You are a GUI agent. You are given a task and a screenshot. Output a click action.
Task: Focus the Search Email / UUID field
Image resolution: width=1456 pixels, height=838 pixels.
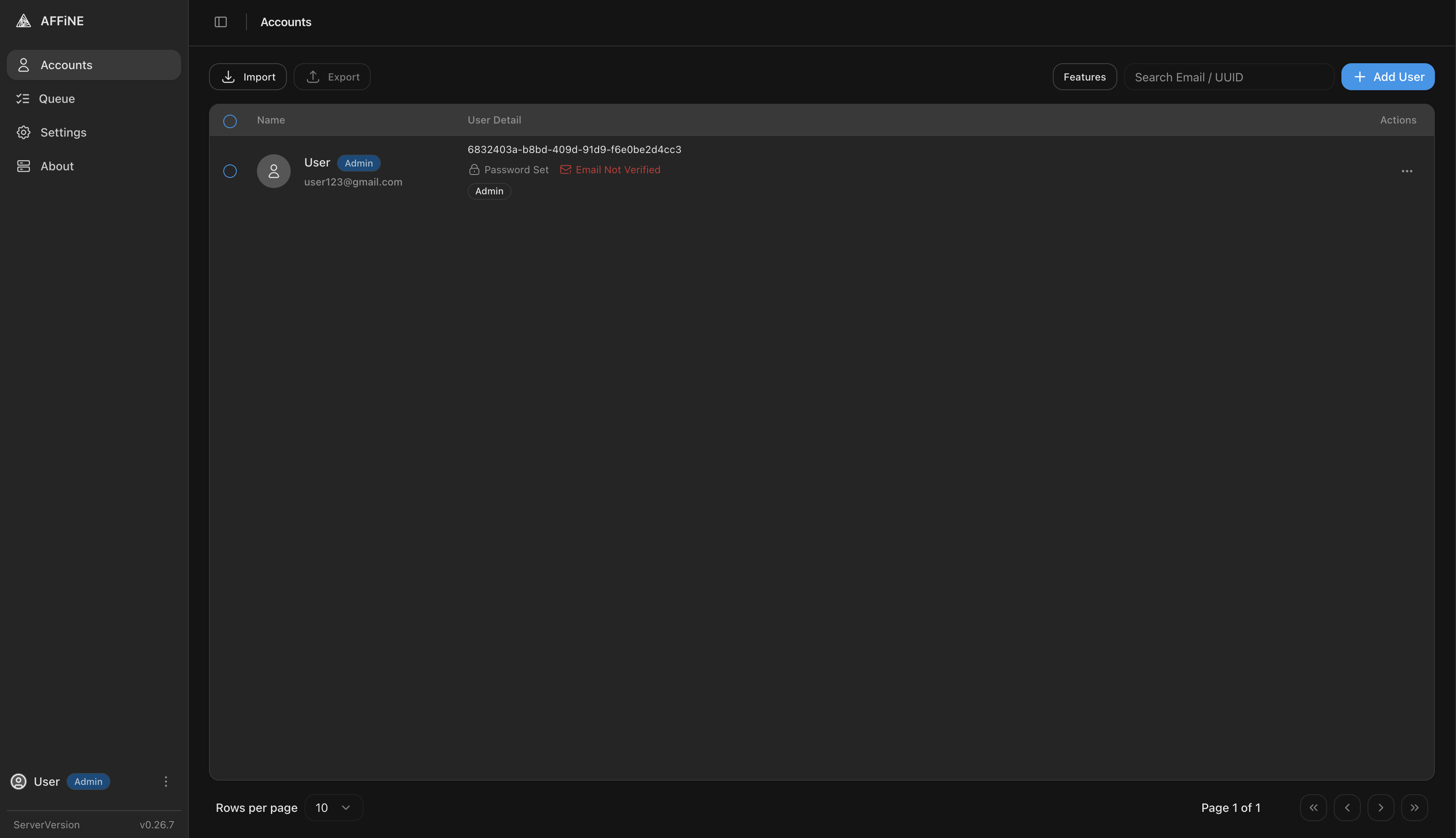click(x=1229, y=77)
